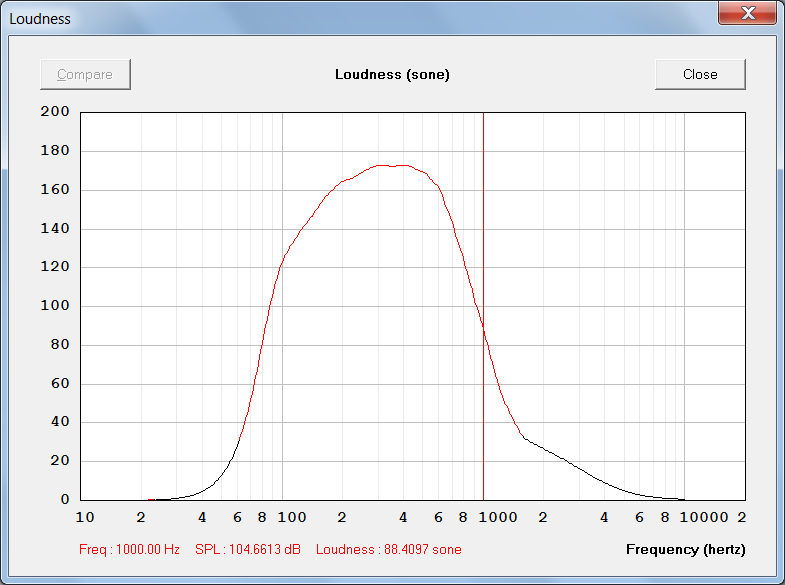Click the 100 y-axis label
The height and width of the screenshot is (585, 785).
55,305
